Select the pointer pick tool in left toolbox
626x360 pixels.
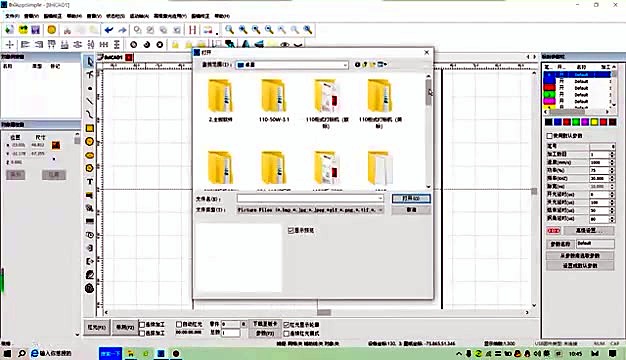(90, 61)
